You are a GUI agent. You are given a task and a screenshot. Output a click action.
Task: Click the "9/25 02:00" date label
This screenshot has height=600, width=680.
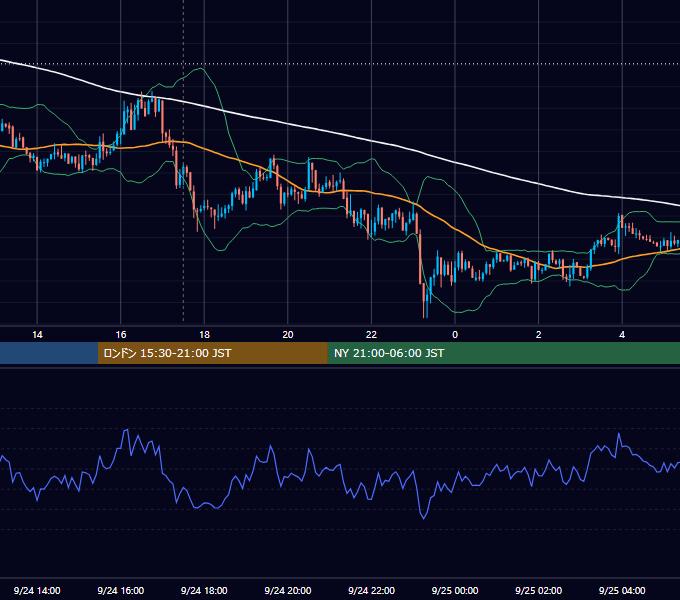pyautogui.click(x=538, y=591)
